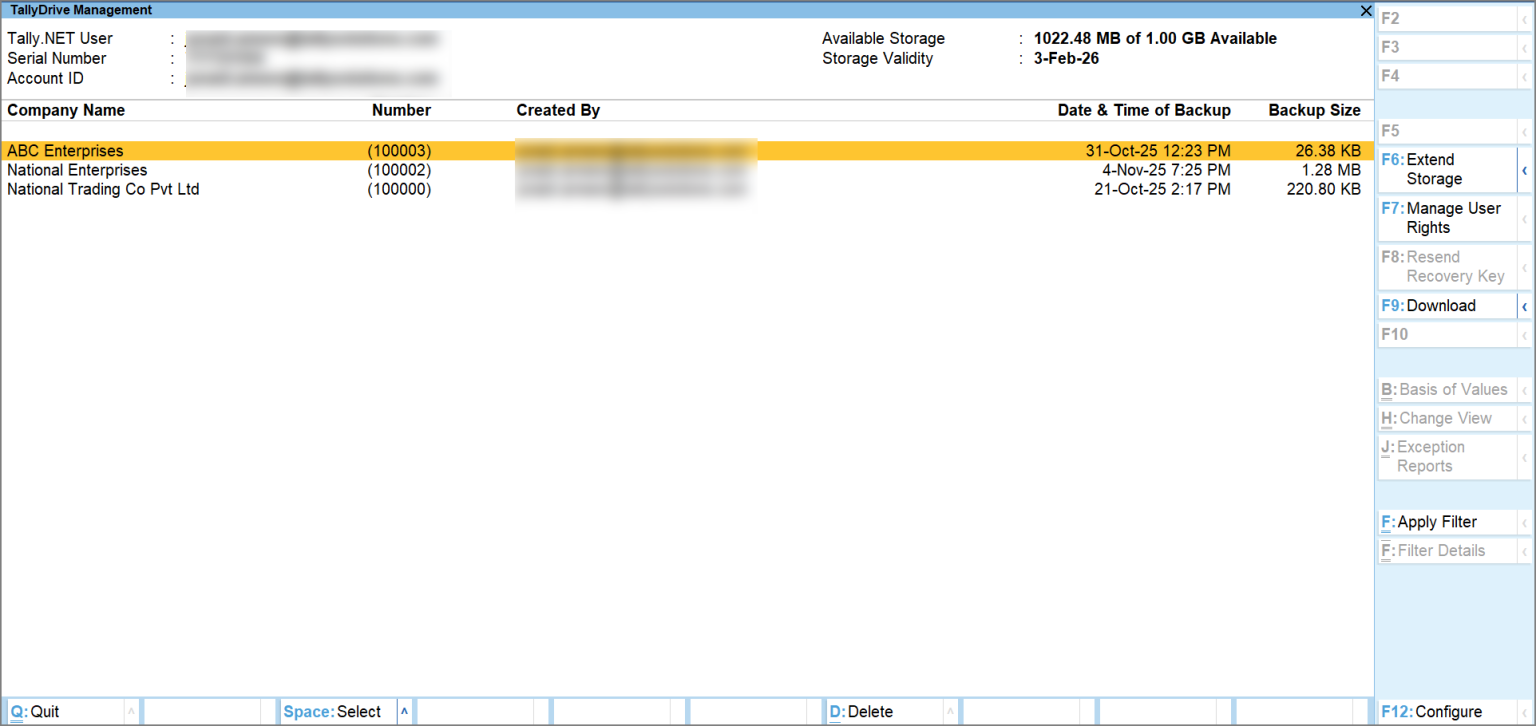Trigger F9 Download for the selected backup

1437,305
